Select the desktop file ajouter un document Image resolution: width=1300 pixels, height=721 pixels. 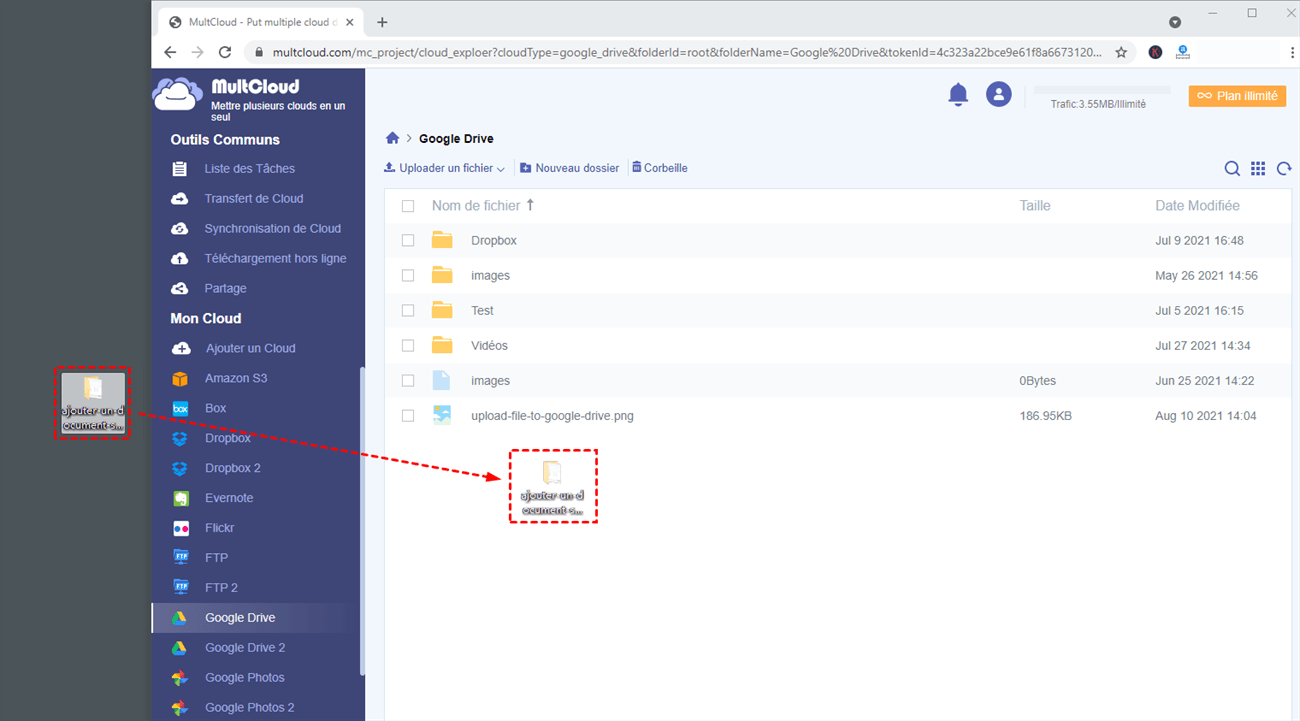[93, 403]
